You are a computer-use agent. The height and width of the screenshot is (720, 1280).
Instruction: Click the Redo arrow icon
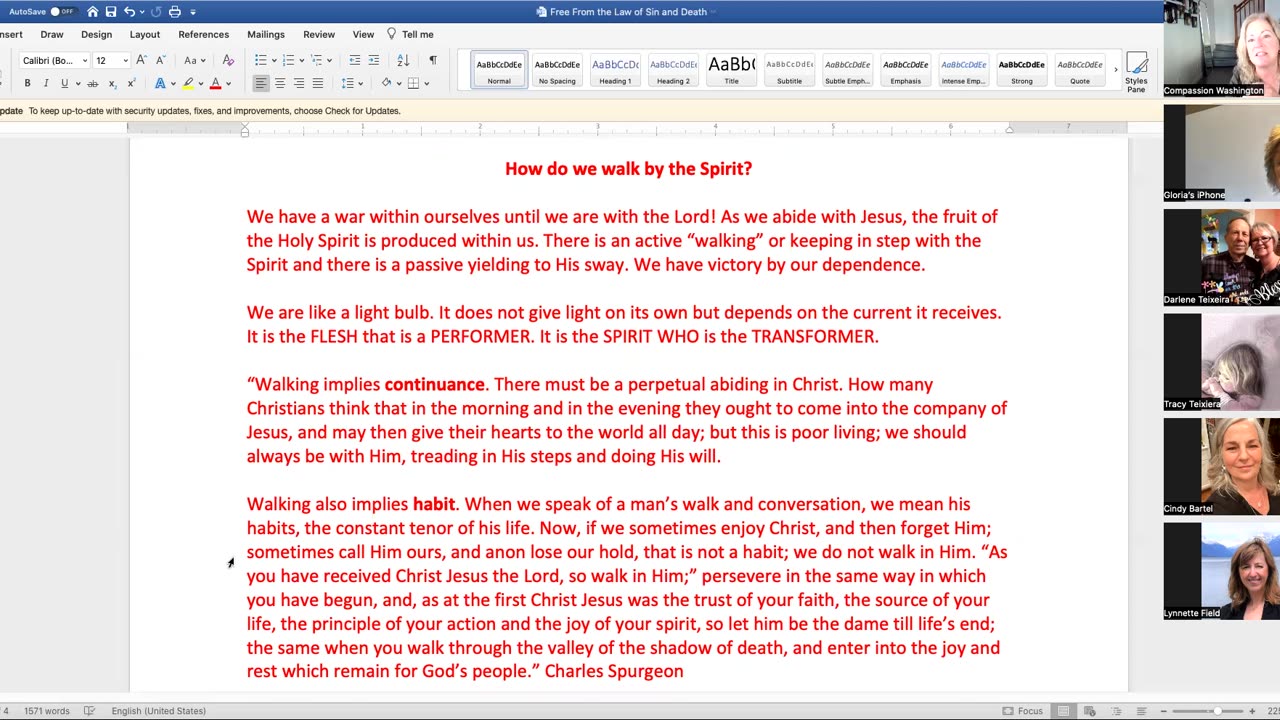click(156, 12)
